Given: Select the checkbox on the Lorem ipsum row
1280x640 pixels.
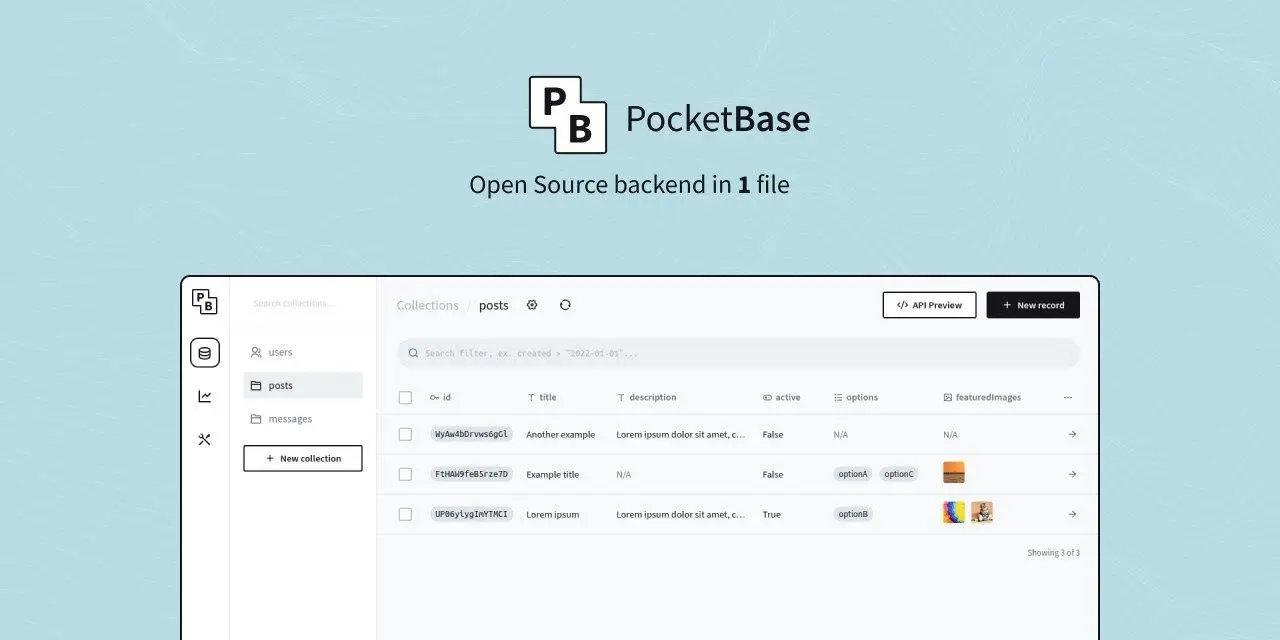Looking at the screenshot, I should click(405, 514).
